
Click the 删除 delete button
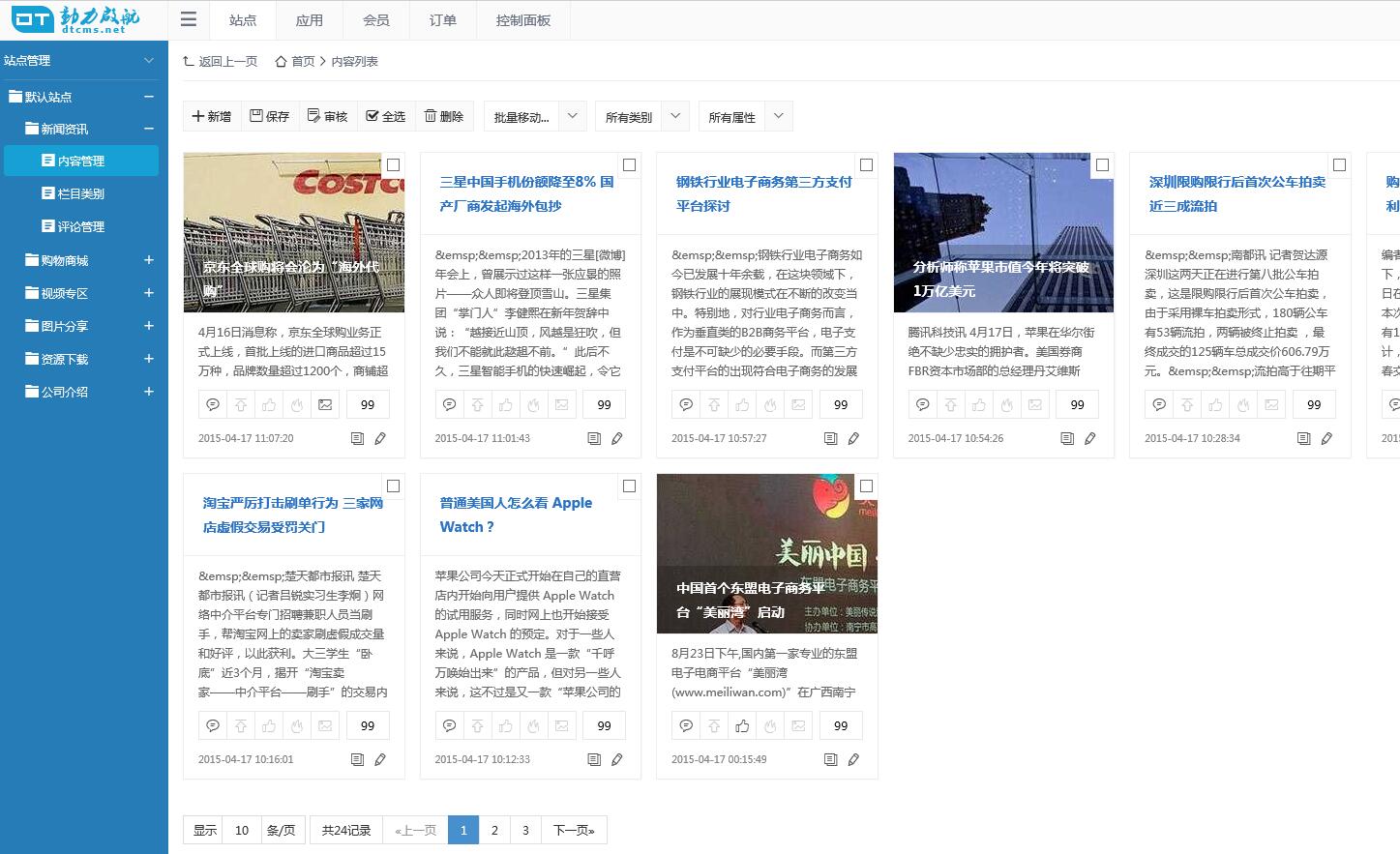pyautogui.click(x=444, y=116)
